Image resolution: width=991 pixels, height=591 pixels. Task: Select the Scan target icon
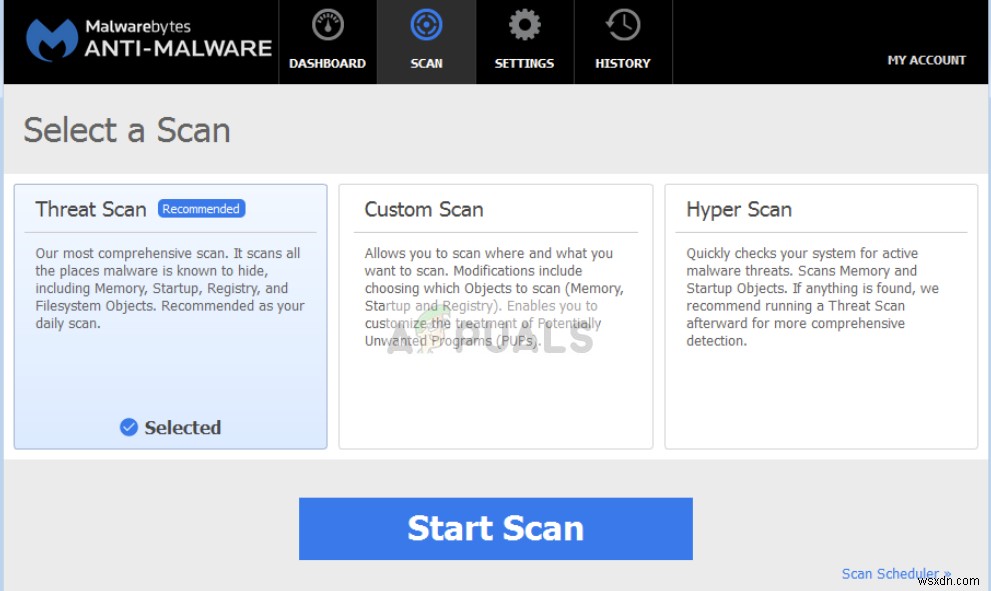(x=426, y=24)
